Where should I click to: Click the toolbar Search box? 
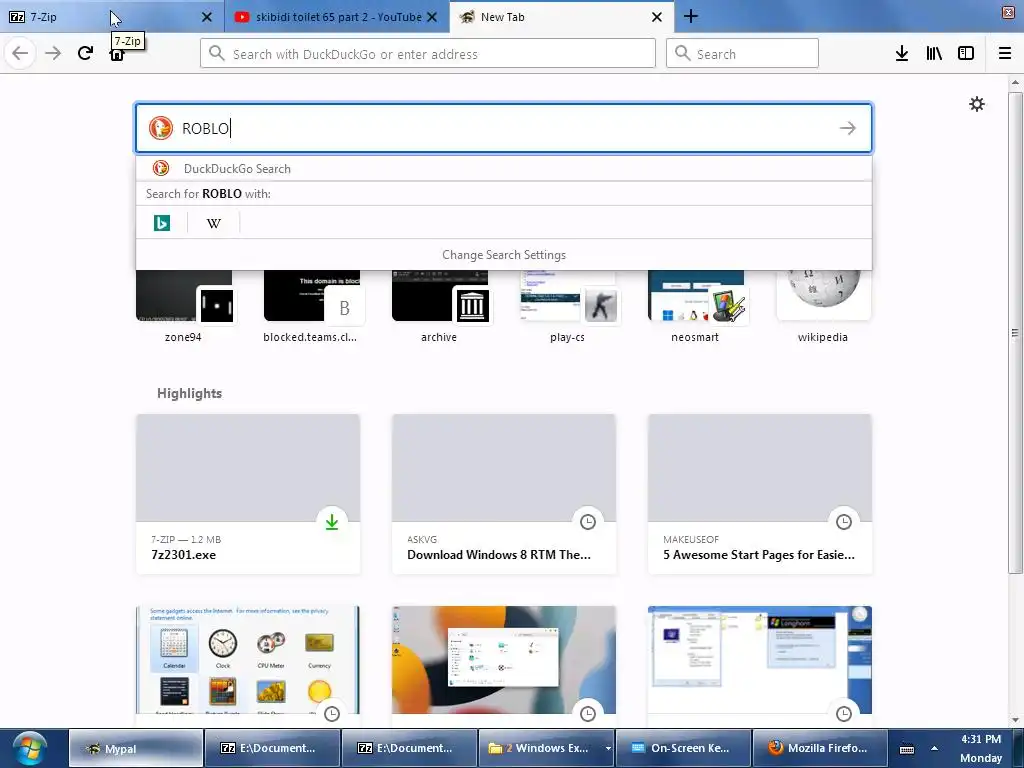tap(742, 54)
